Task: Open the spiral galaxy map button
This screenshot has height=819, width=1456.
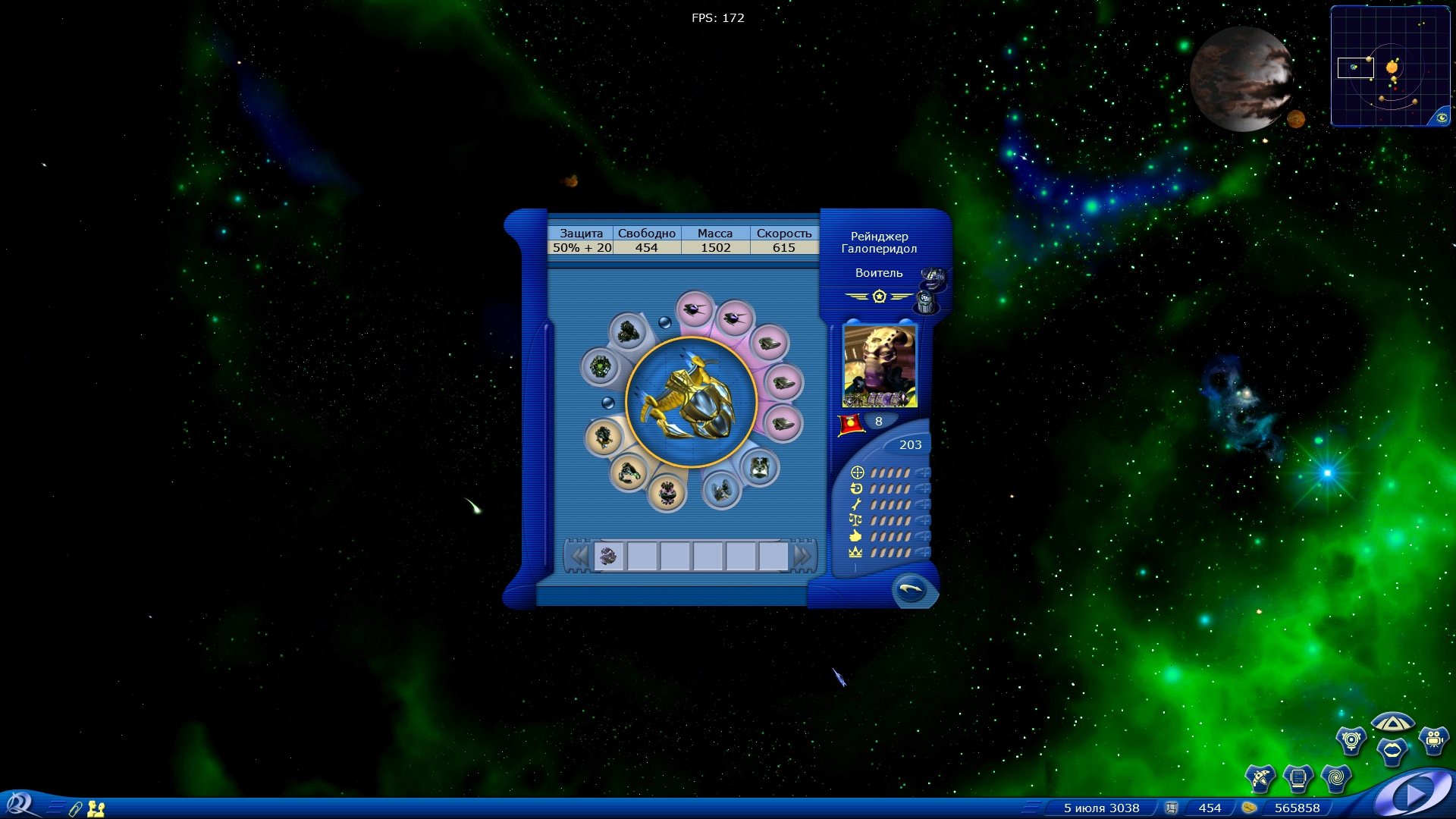Action: click(x=1335, y=777)
